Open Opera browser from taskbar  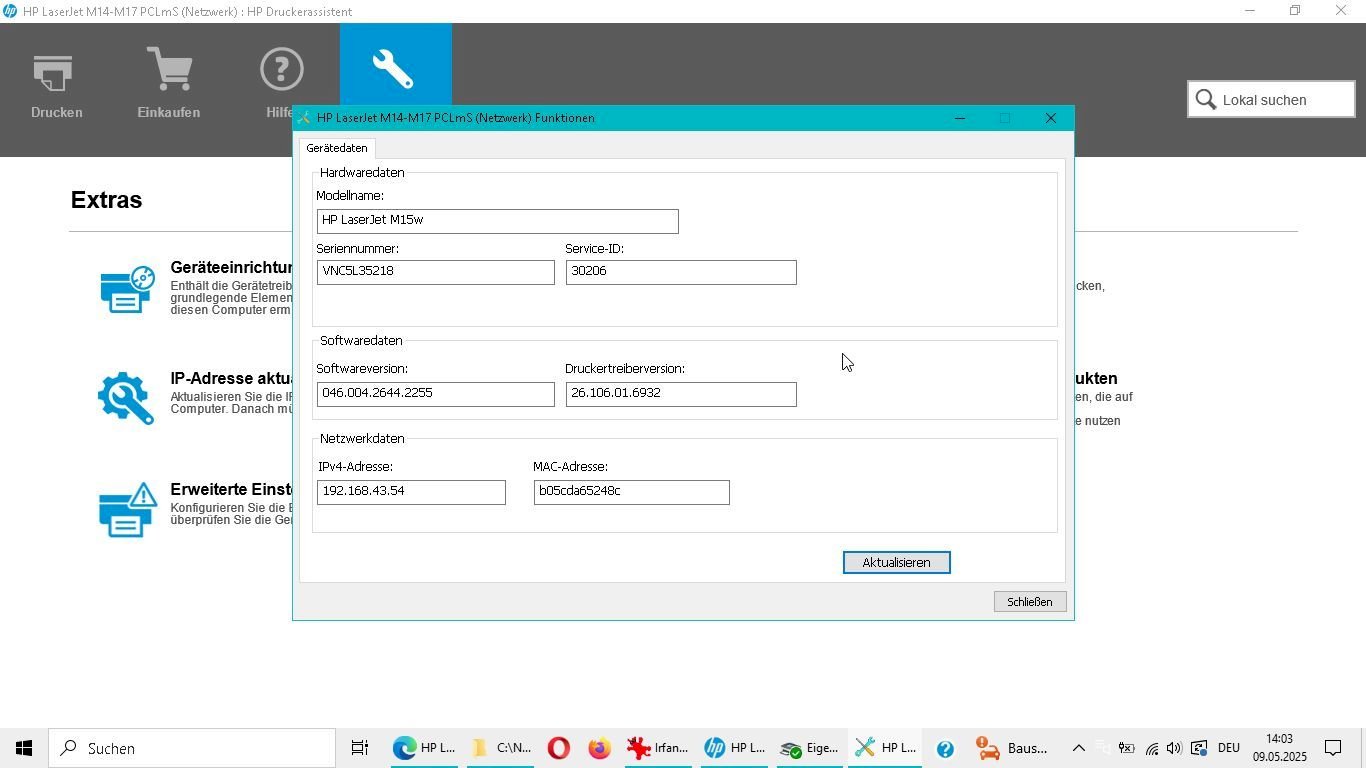(x=559, y=748)
